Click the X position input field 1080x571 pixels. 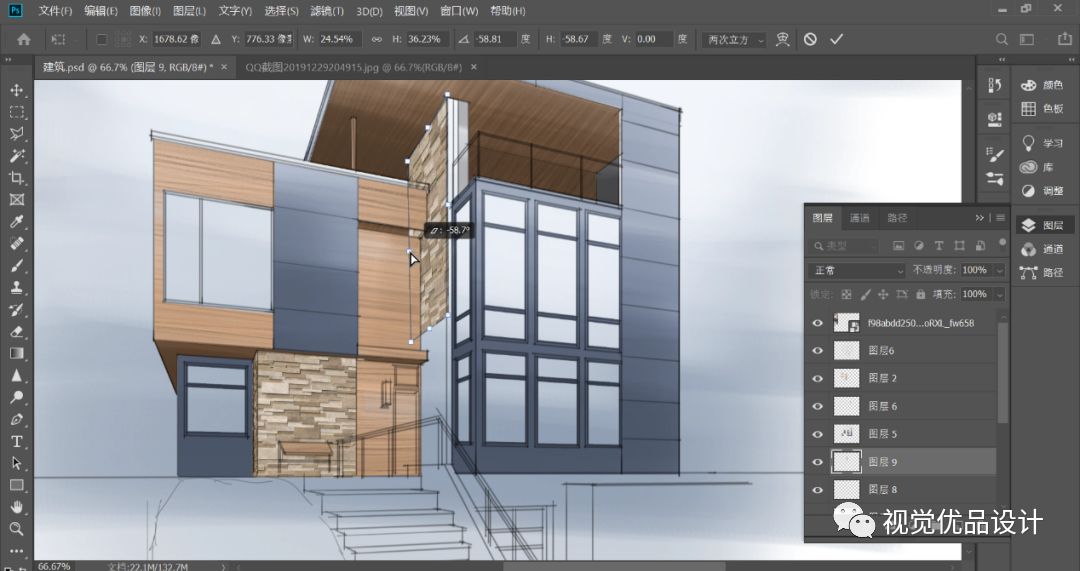[176, 39]
